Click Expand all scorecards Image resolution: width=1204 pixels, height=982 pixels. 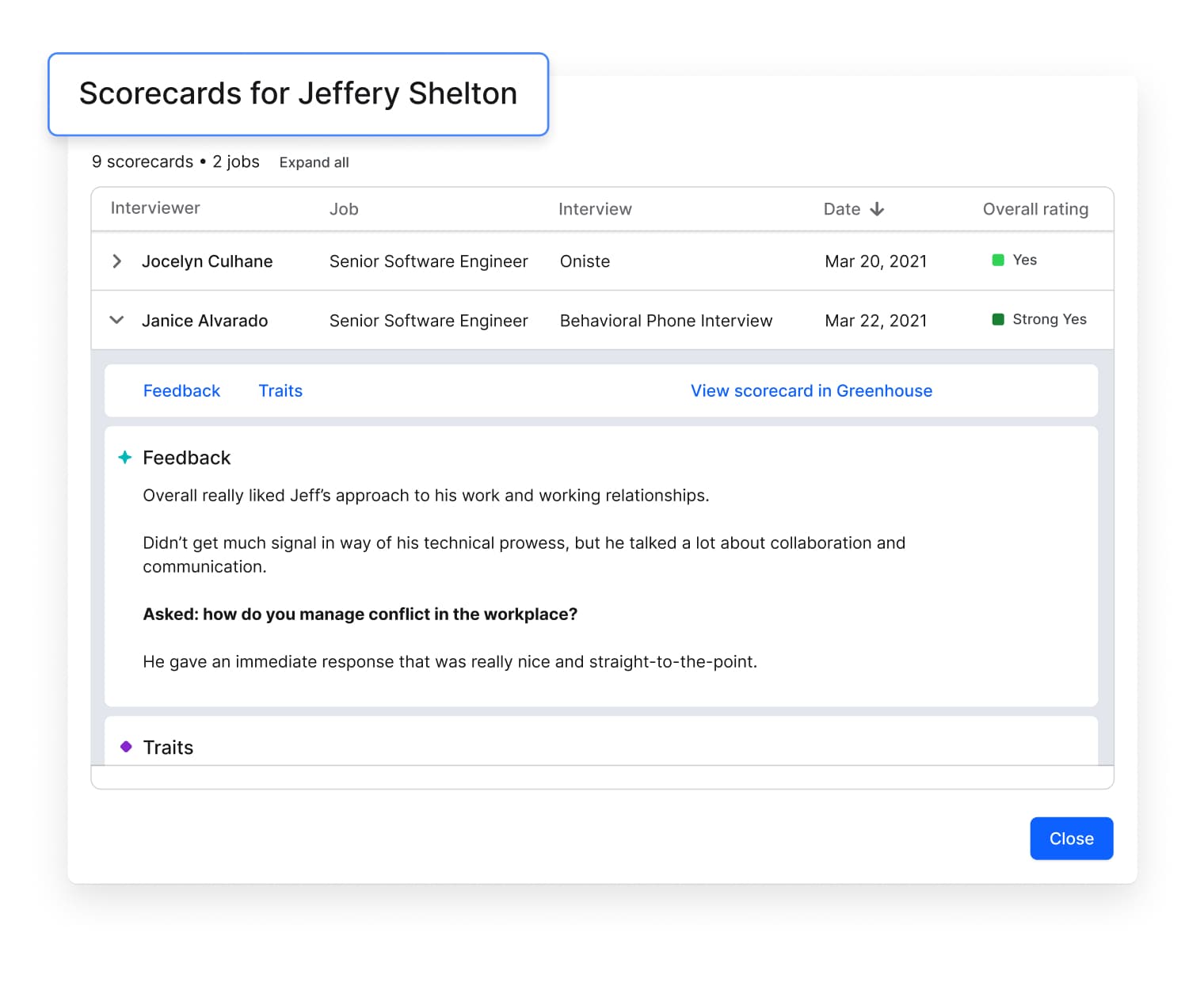pos(314,162)
